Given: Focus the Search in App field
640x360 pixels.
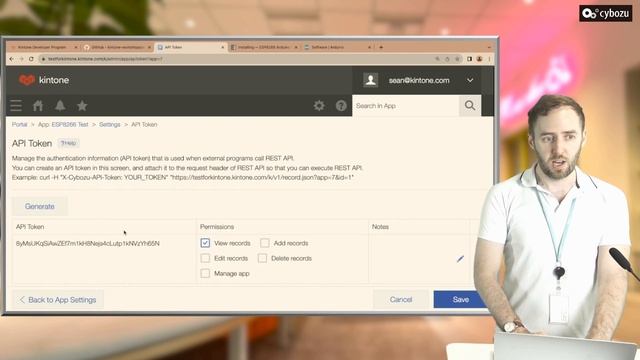Looking at the screenshot, I should point(406,106).
